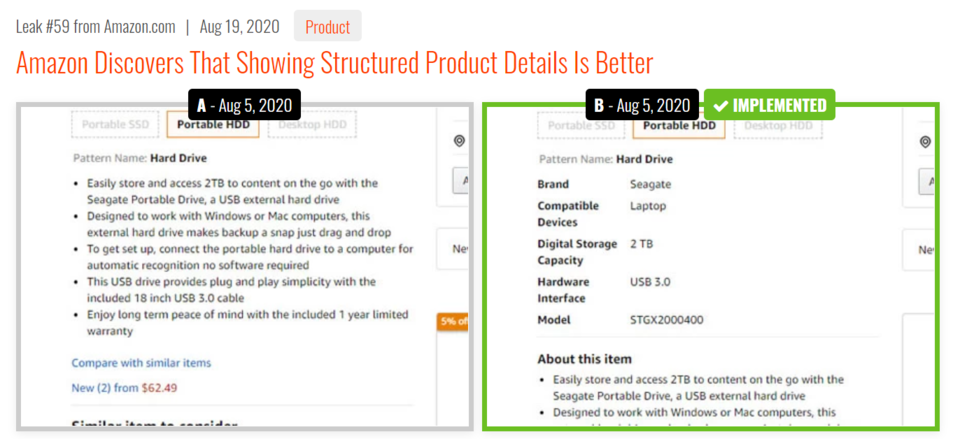Image resolution: width=960 pixels, height=439 pixels.
Task: Click the variant B date label
Action: pos(642,105)
